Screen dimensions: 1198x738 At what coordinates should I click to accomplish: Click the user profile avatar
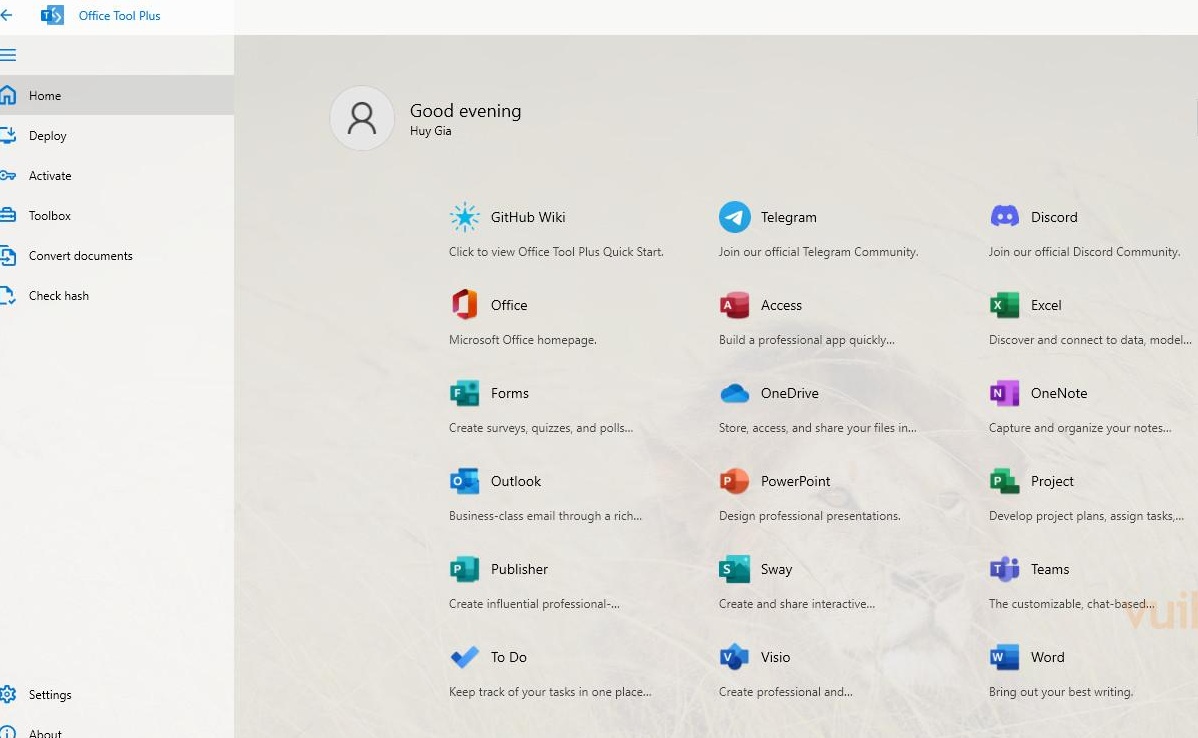(362, 118)
